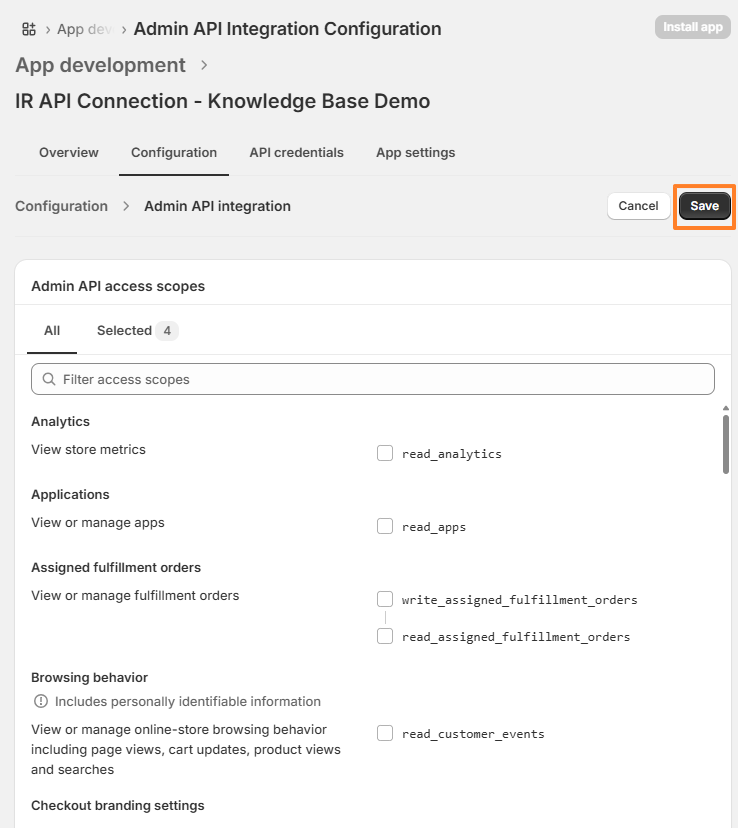Click the search magnifier icon in filter box
738x828 pixels.
pos(48,380)
